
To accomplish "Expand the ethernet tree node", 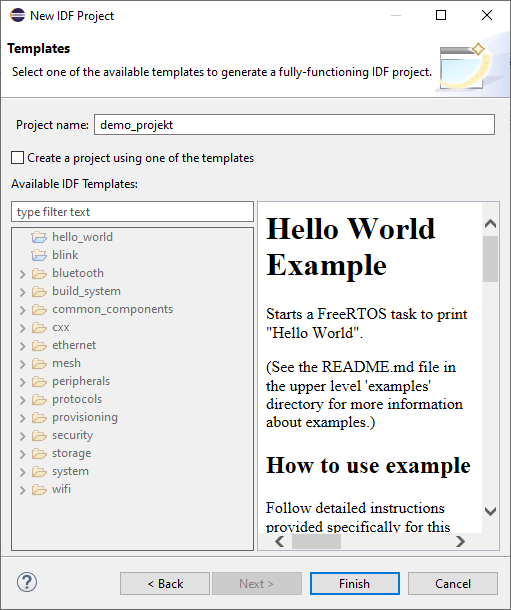I will pos(23,346).
